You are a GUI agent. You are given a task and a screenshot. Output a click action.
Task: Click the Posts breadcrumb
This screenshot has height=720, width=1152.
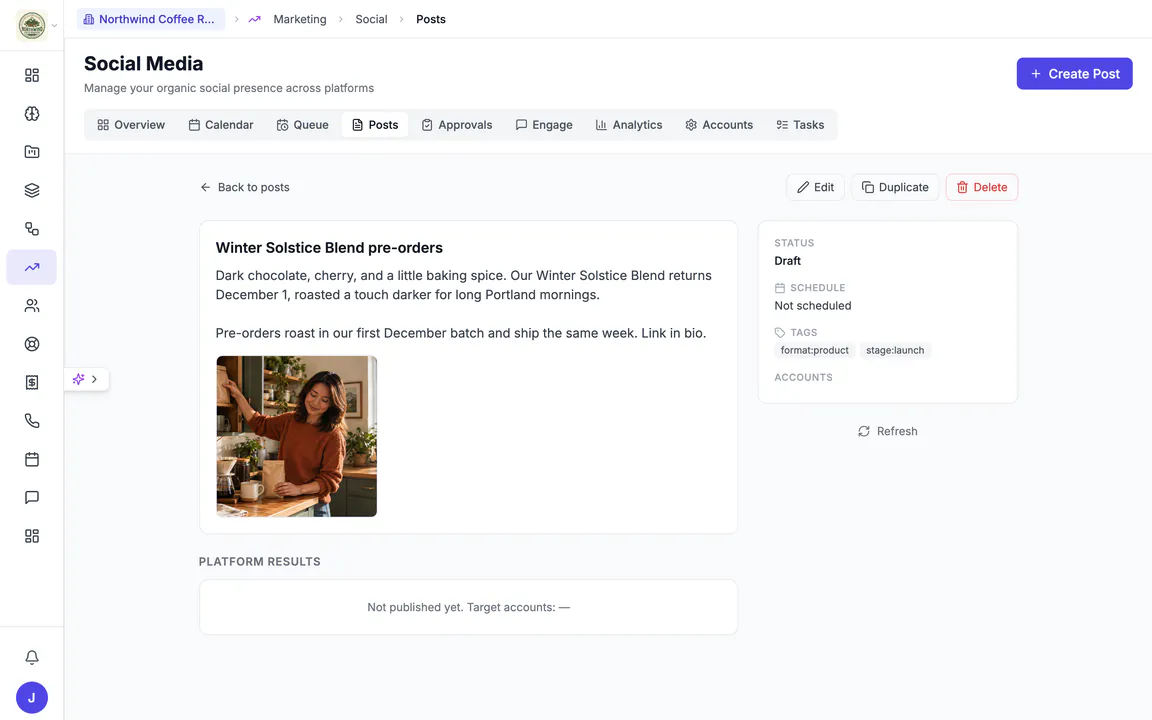point(431,19)
